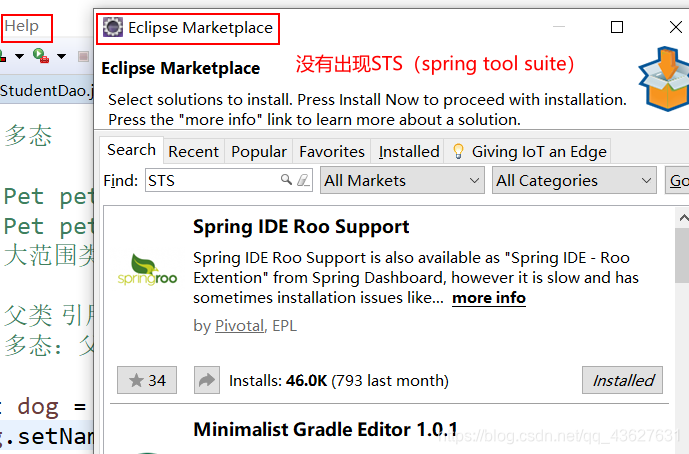Close the Eclipse Marketplace dialog
This screenshot has width=689, height=454.
tap(676, 27)
